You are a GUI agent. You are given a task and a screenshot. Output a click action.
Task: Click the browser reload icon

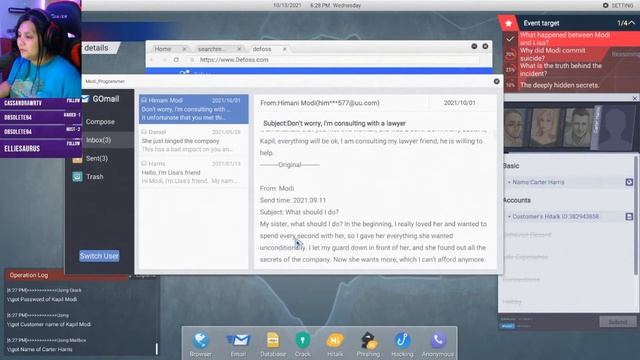pos(176,60)
